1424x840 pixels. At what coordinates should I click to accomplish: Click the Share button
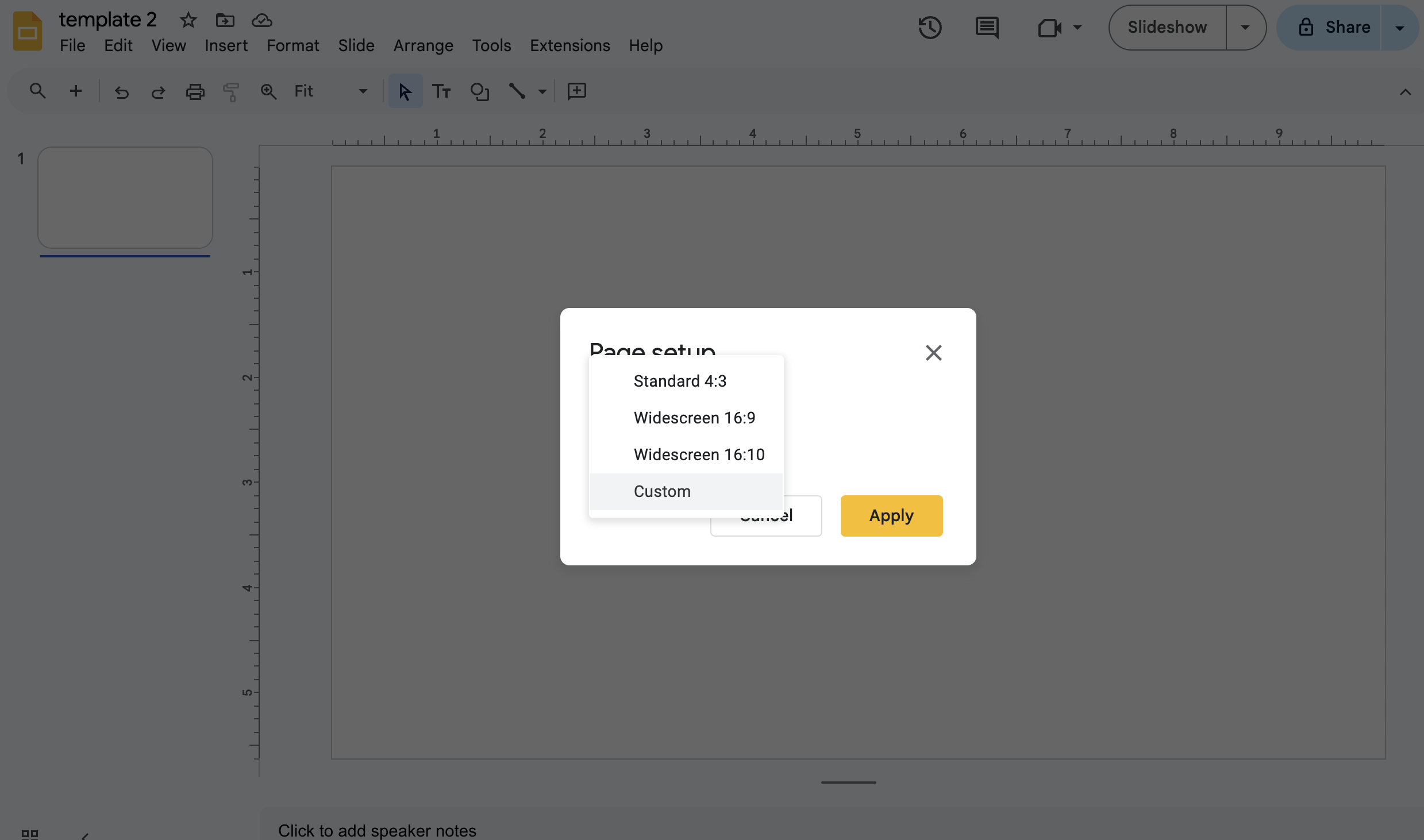tap(1329, 28)
